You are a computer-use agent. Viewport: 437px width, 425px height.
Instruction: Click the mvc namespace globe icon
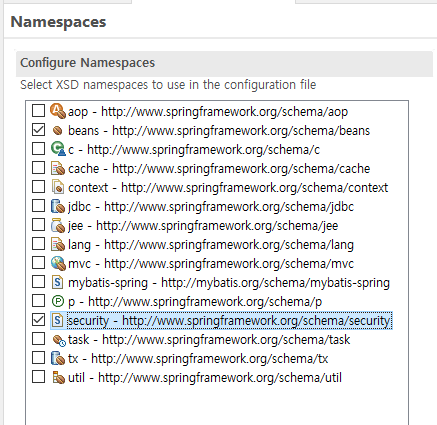tap(58, 263)
